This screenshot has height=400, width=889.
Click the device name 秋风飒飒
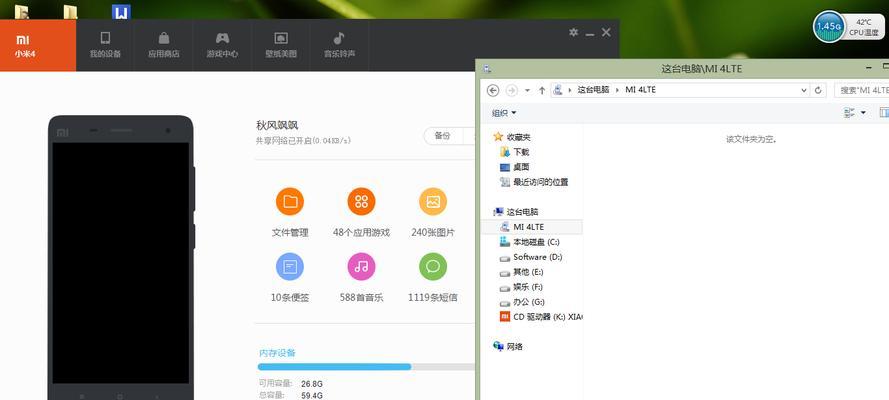tap(277, 125)
